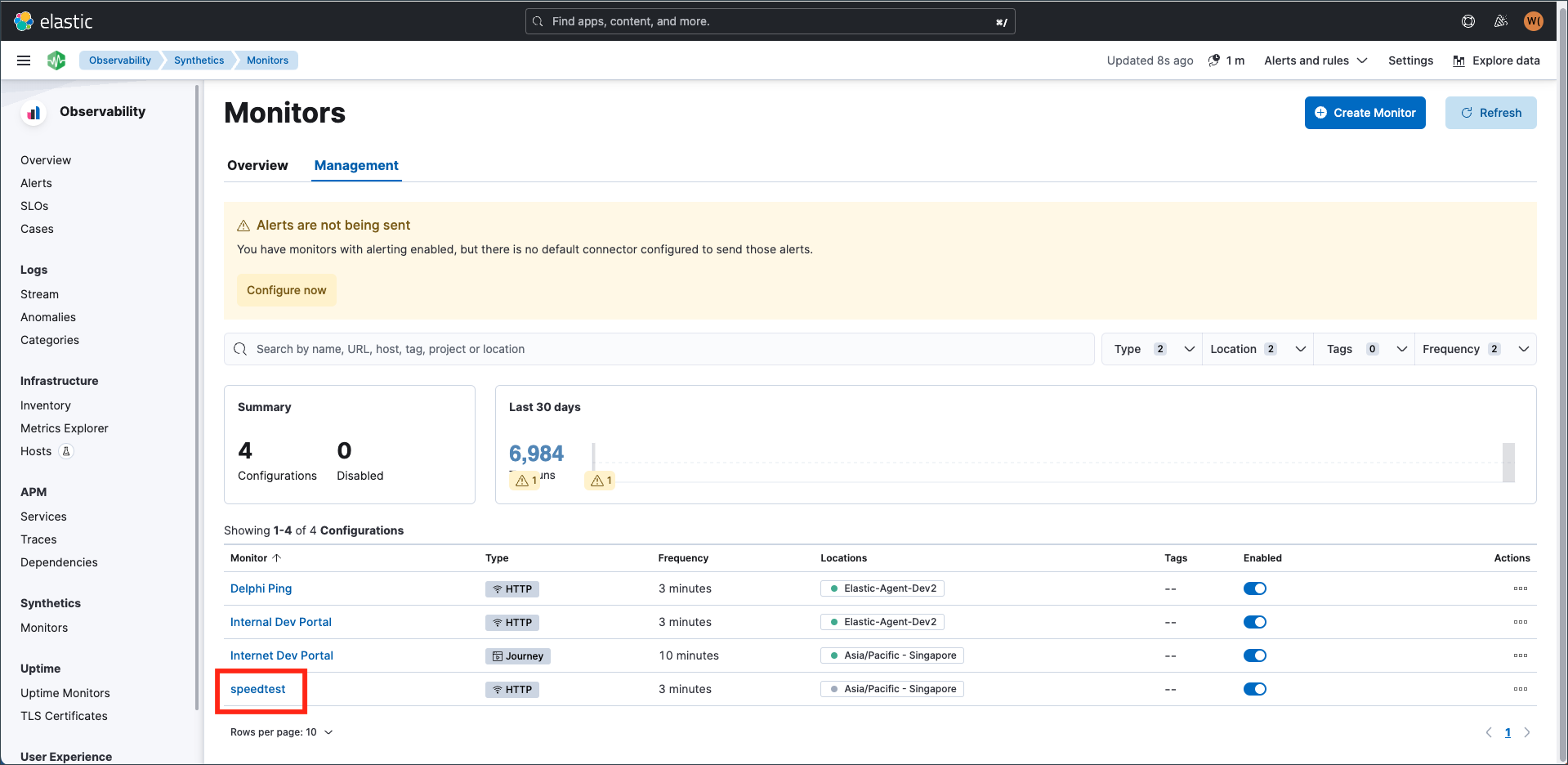Turn off the speedtest monitor switch

click(1254, 689)
